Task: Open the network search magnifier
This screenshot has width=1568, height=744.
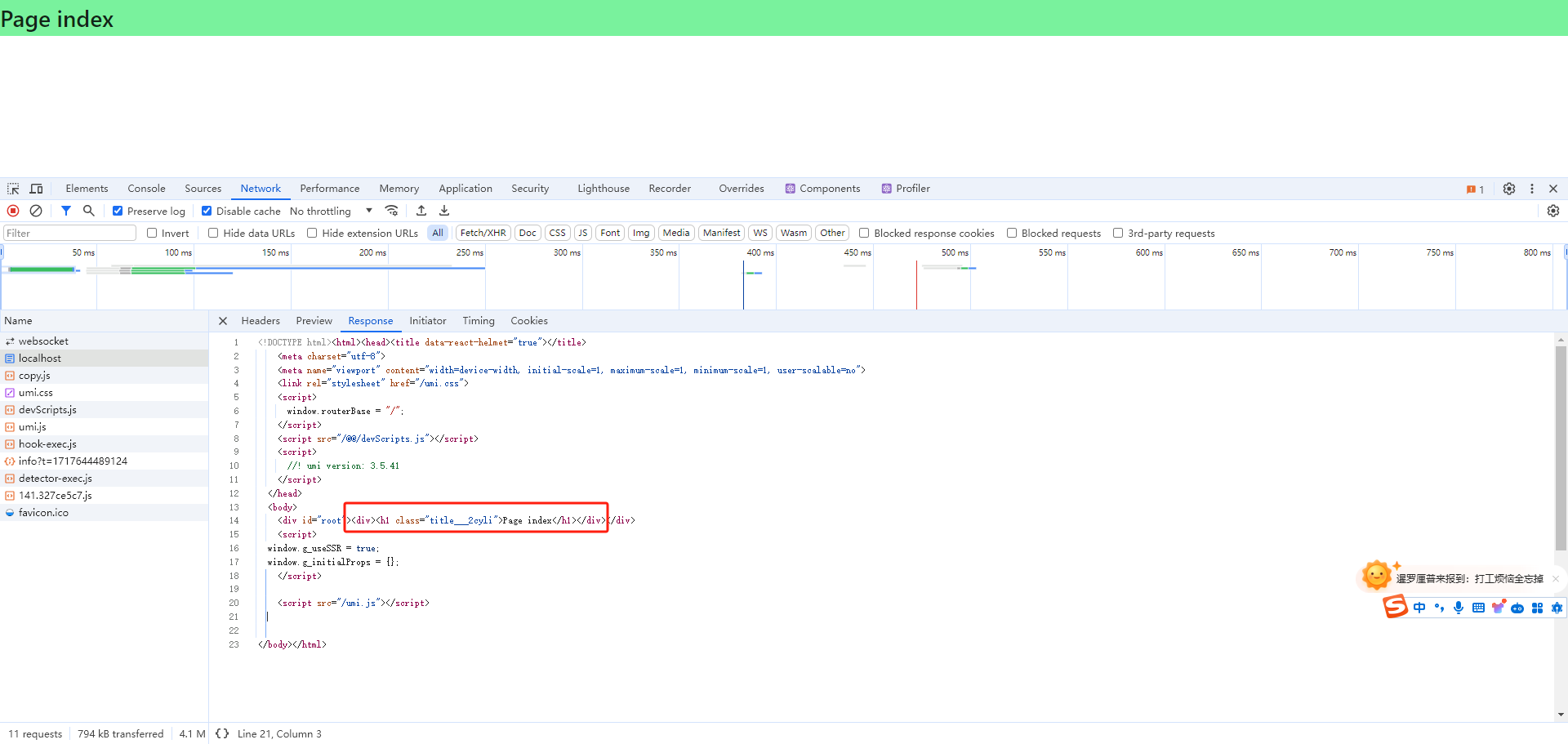Action: 89,211
